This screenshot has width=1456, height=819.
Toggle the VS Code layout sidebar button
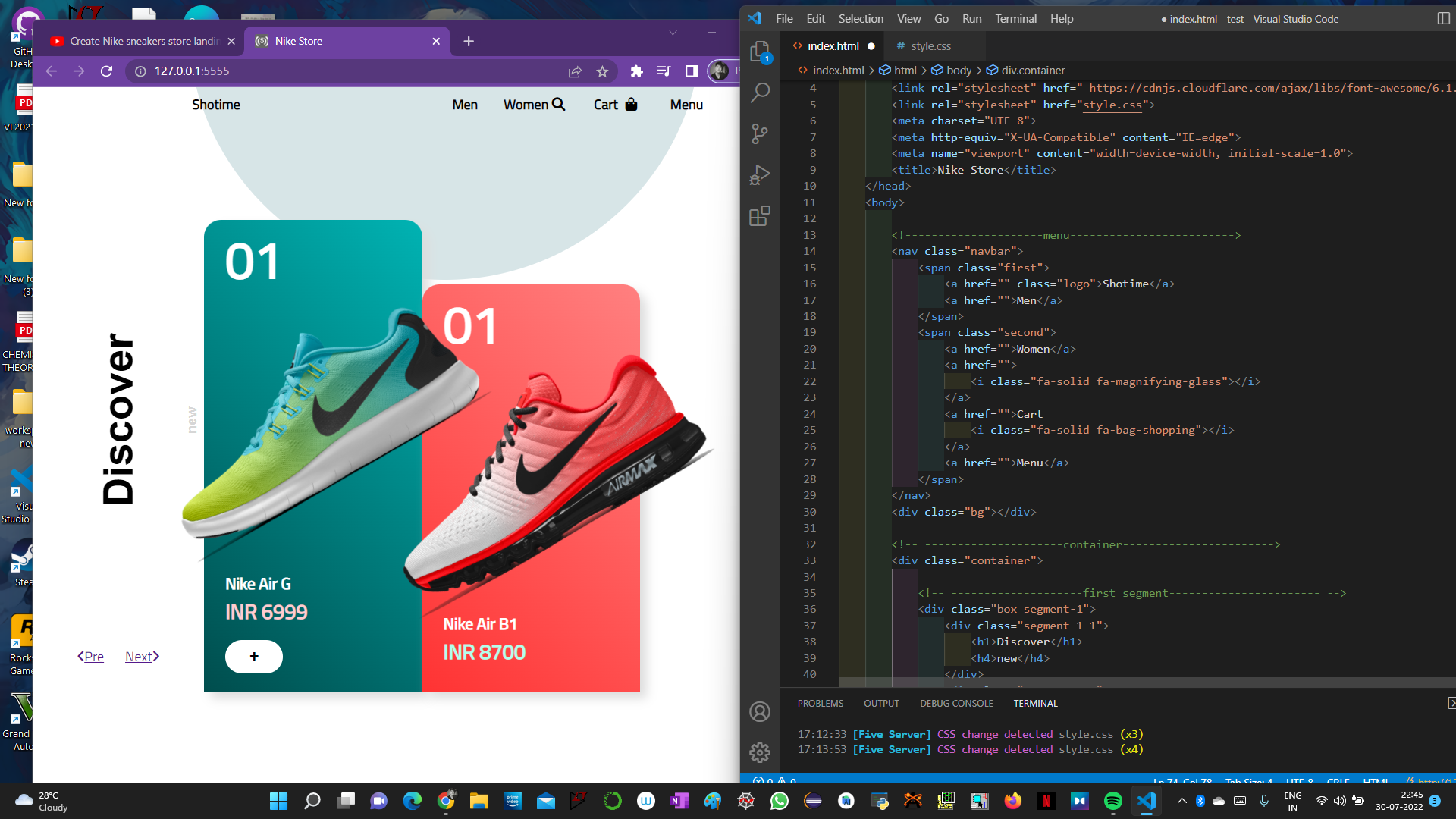(x=1443, y=19)
